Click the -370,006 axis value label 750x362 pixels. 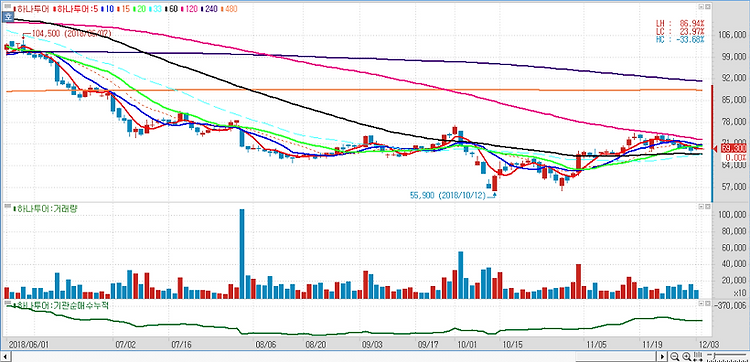[730, 305]
